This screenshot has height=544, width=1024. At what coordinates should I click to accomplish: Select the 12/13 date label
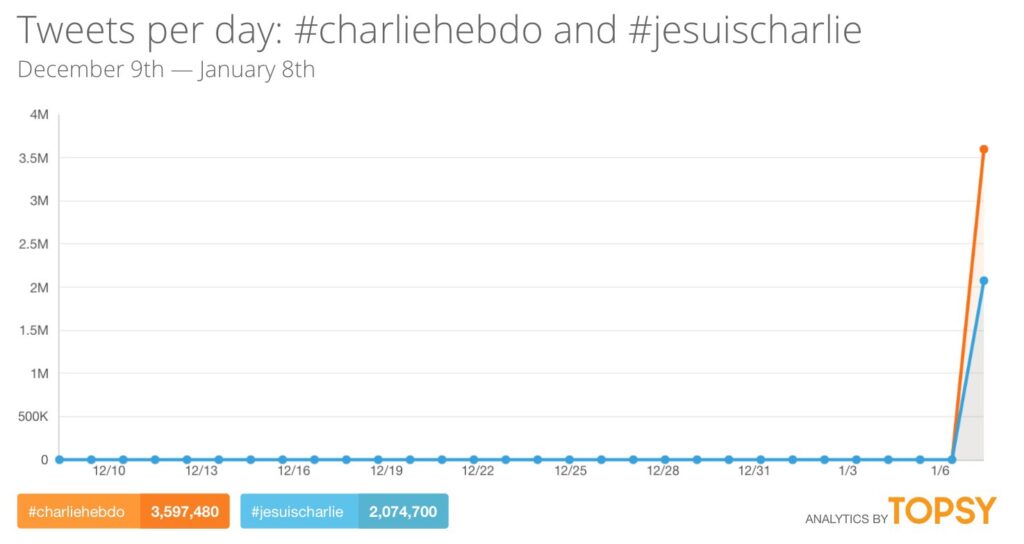pyautogui.click(x=201, y=471)
